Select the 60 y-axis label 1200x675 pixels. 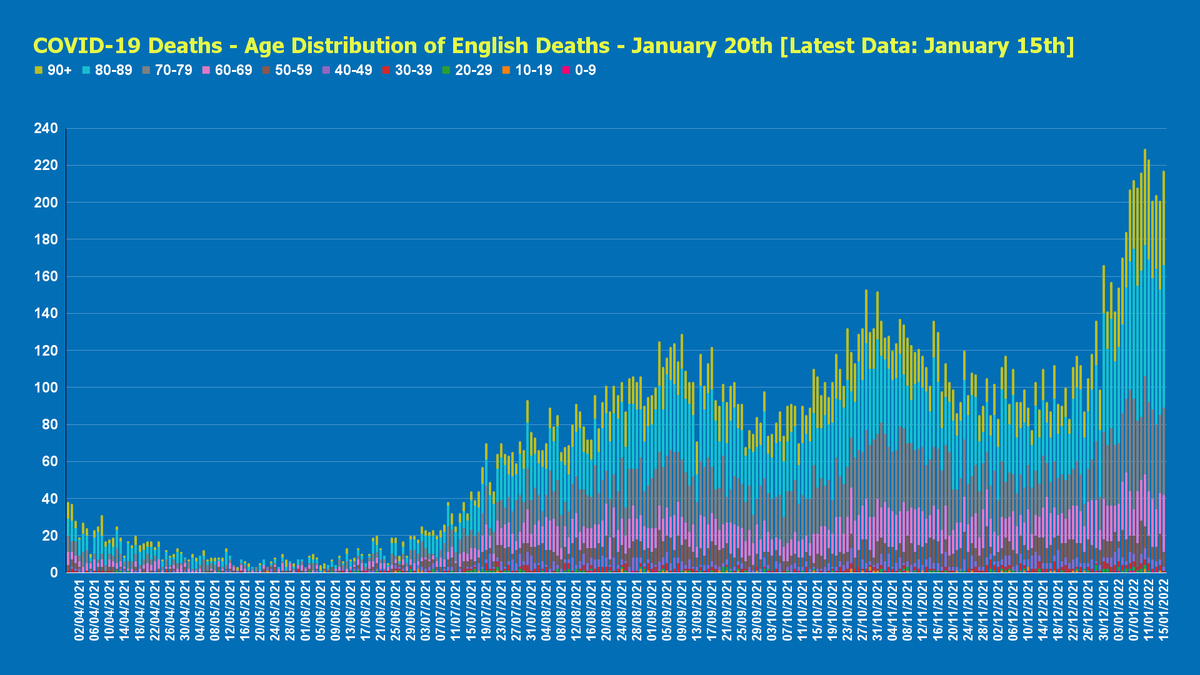coord(51,462)
